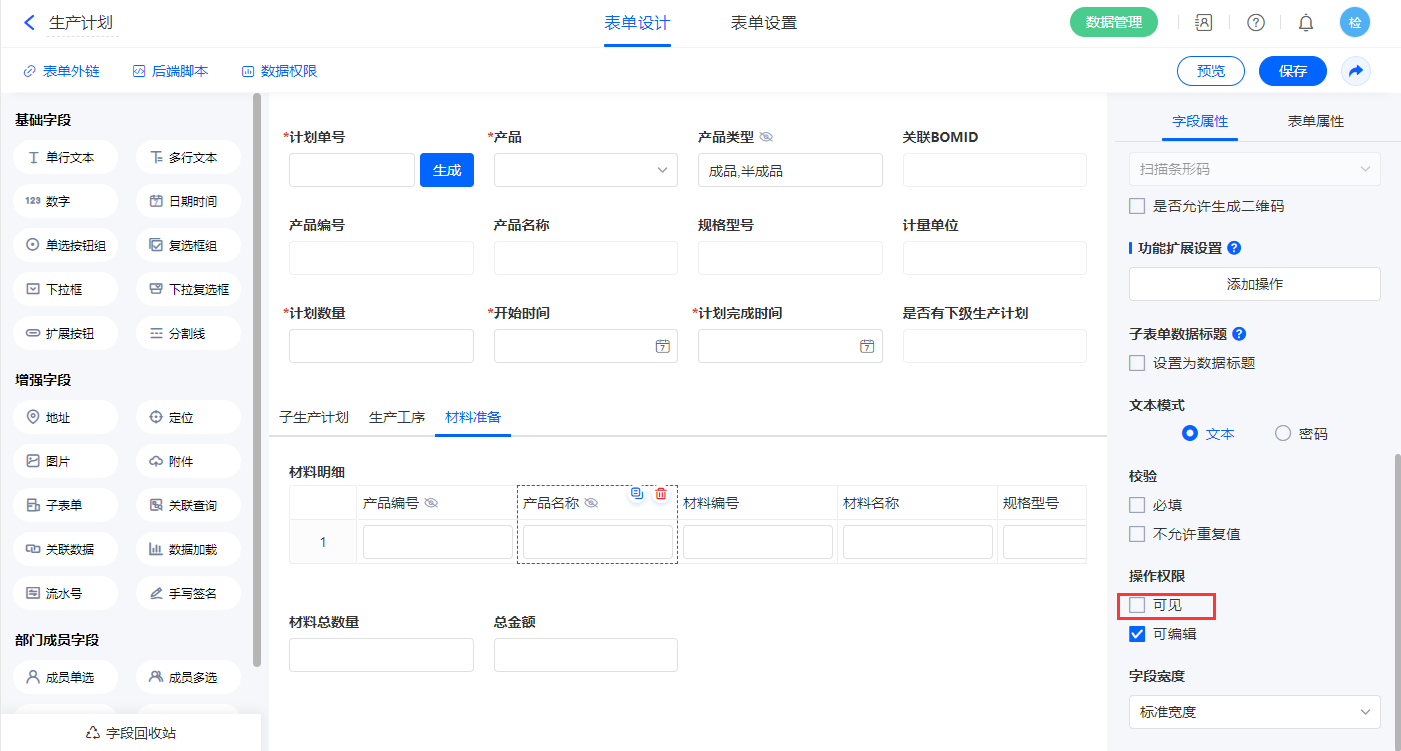This screenshot has width=1401, height=751.
Task: Click help icon next to 功能扩展设置
Action: tap(1234, 248)
